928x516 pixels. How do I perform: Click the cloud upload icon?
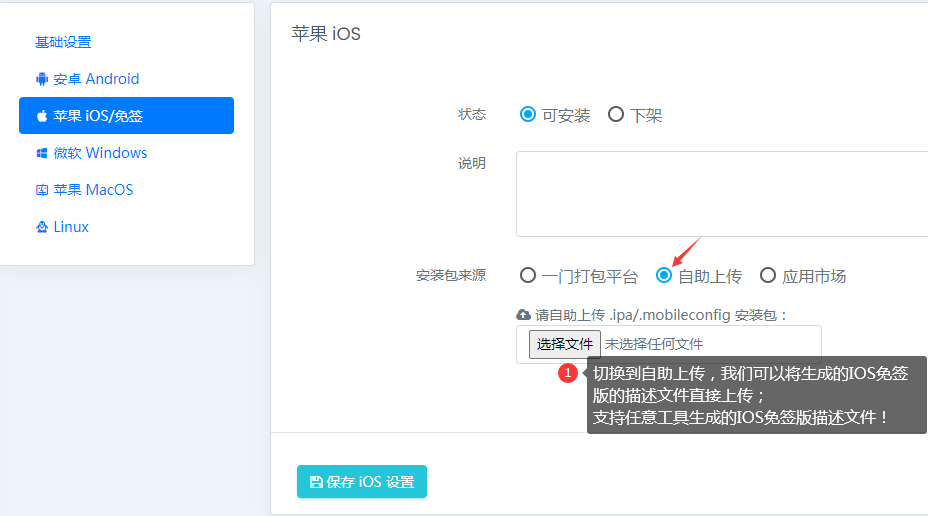(523, 315)
